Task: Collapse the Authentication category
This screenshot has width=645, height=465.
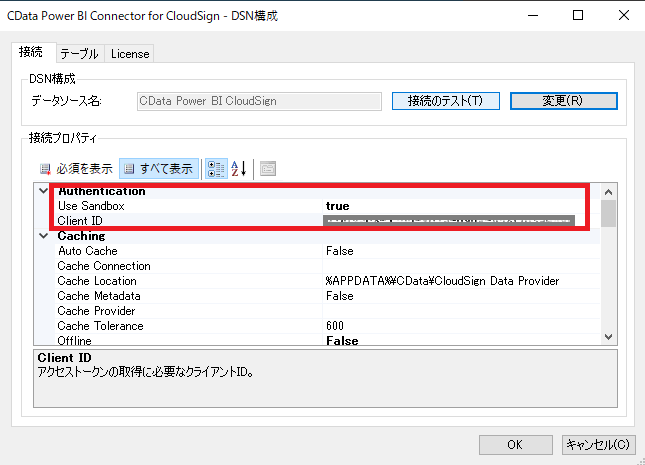Action: [43, 191]
